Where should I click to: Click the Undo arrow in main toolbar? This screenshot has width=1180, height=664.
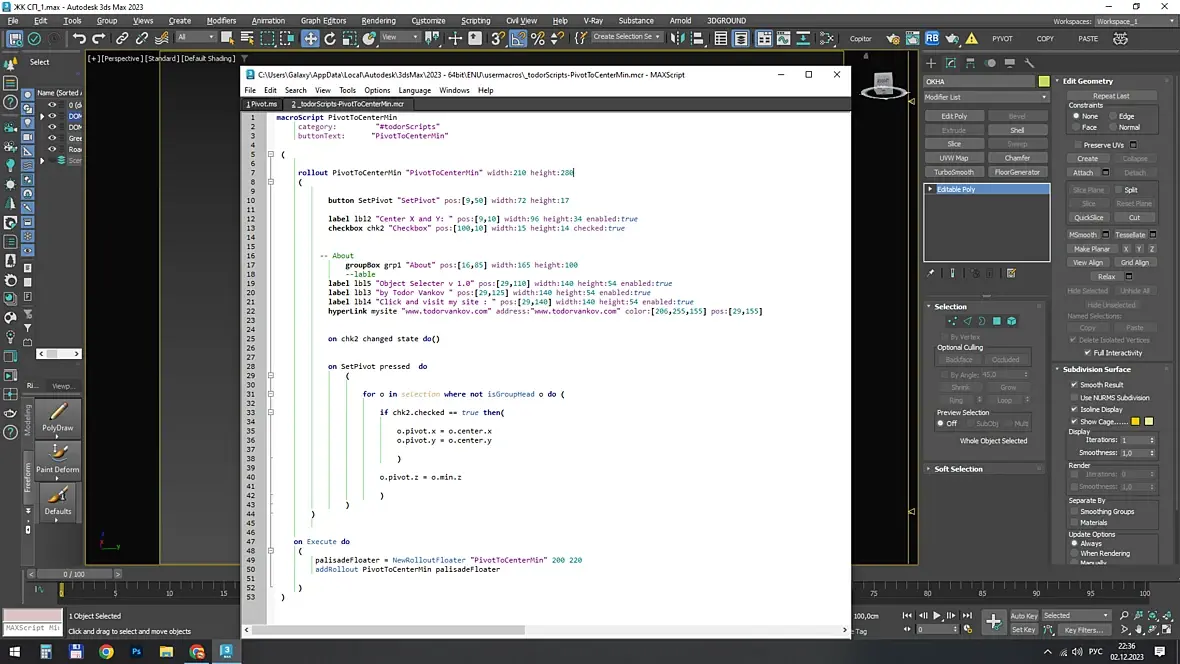point(79,38)
